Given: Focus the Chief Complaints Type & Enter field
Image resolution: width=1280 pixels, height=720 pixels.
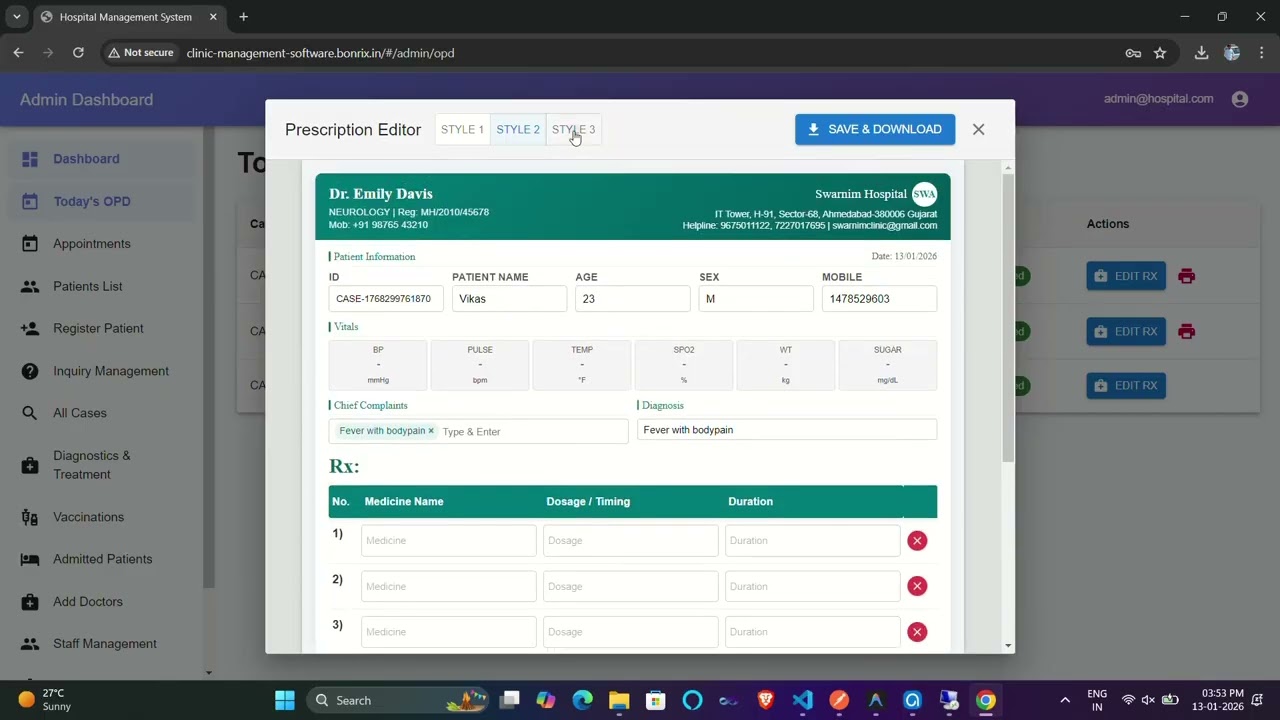Looking at the screenshot, I should [x=532, y=432].
